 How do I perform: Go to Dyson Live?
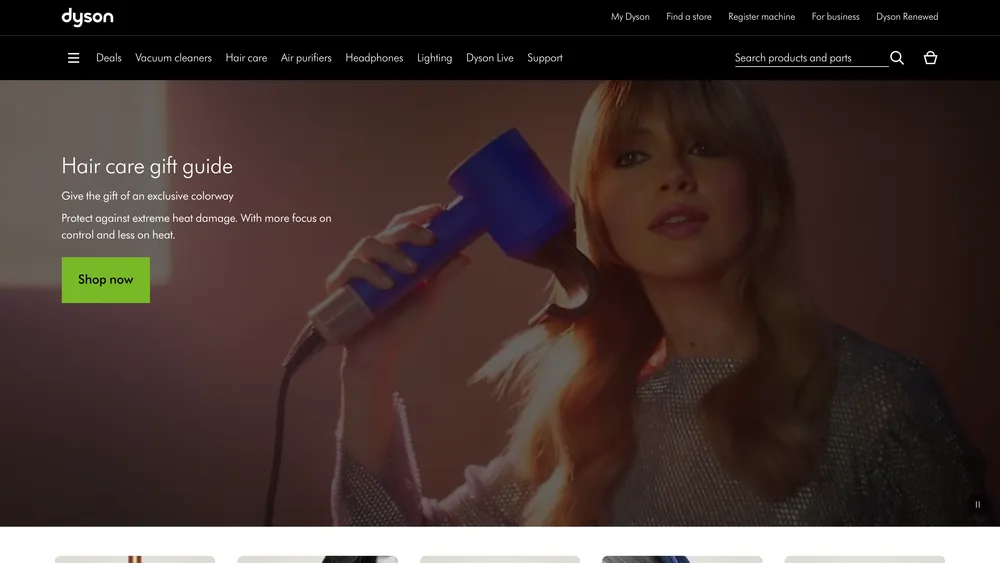490,58
